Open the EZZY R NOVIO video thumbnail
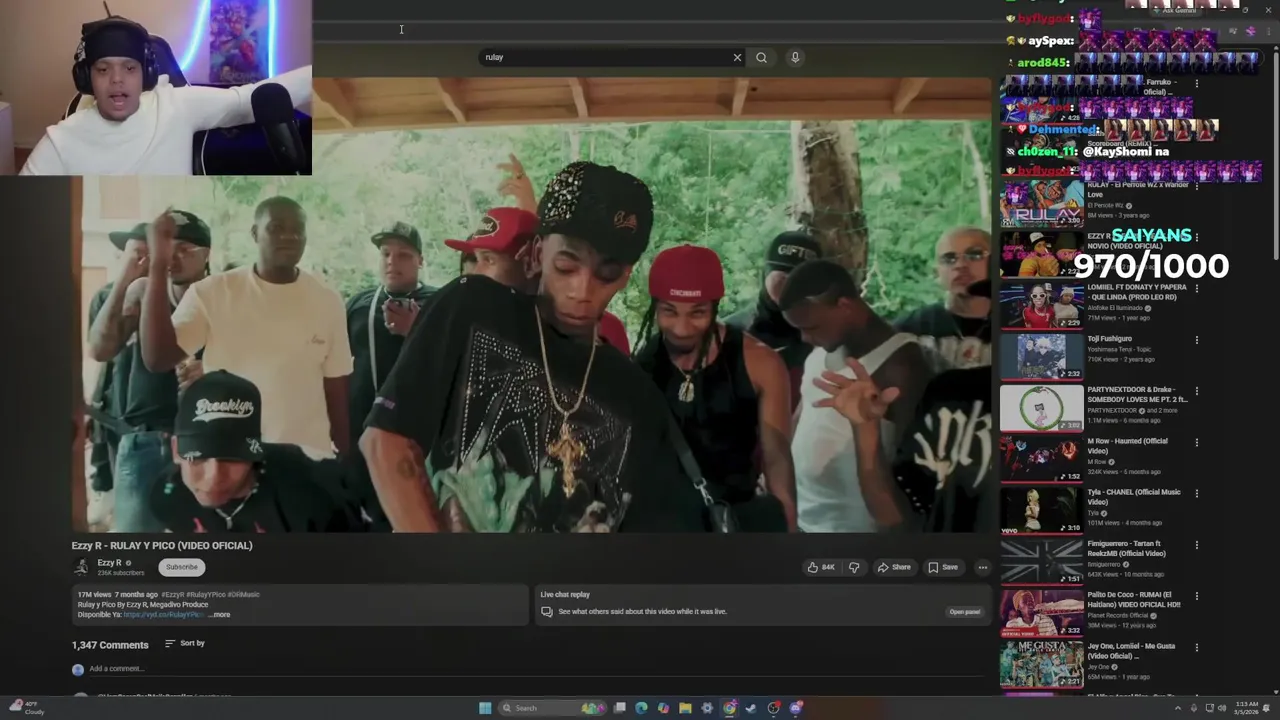Image resolution: width=1280 pixels, height=720 pixels. point(1042,254)
